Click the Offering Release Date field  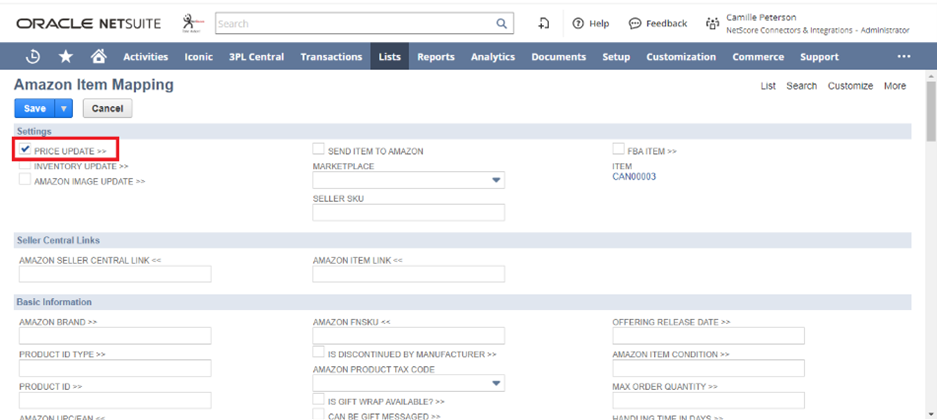click(709, 336)
